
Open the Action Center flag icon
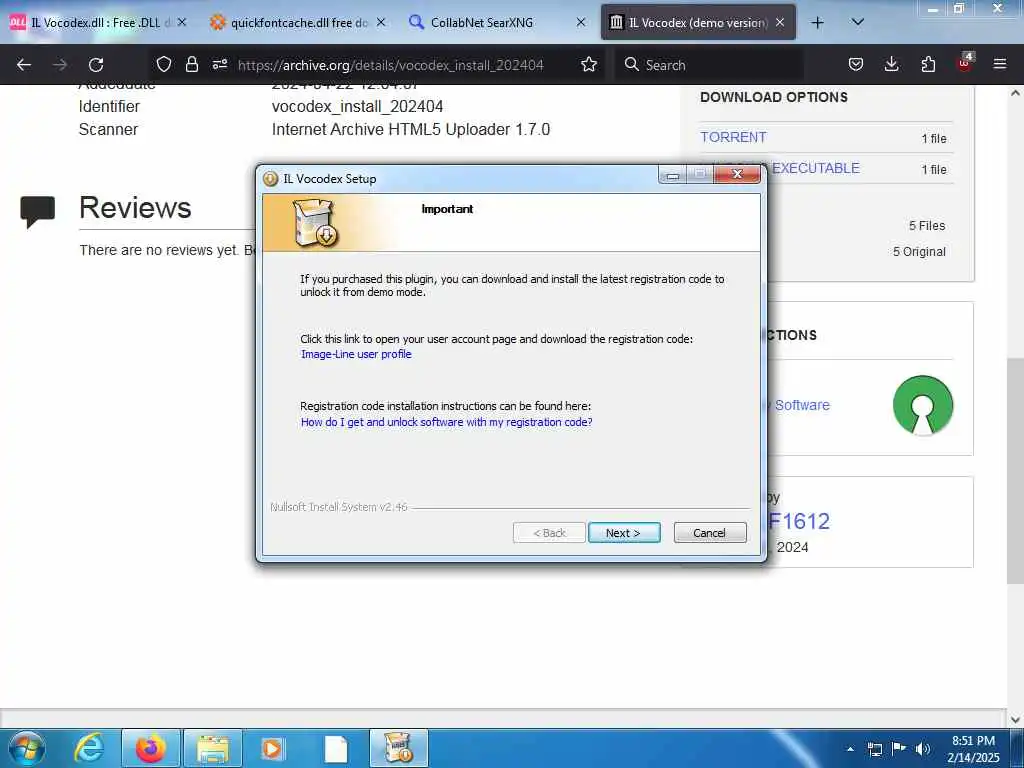[899, 748]
